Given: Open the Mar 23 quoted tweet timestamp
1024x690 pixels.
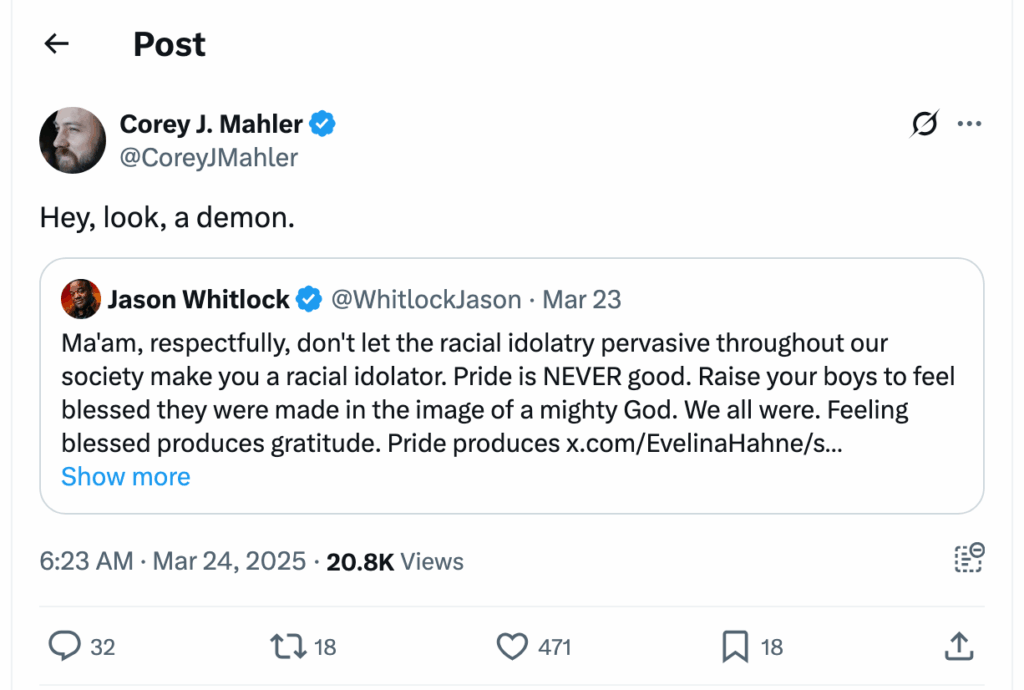Looking at the screenshot, I should point(581,299).
